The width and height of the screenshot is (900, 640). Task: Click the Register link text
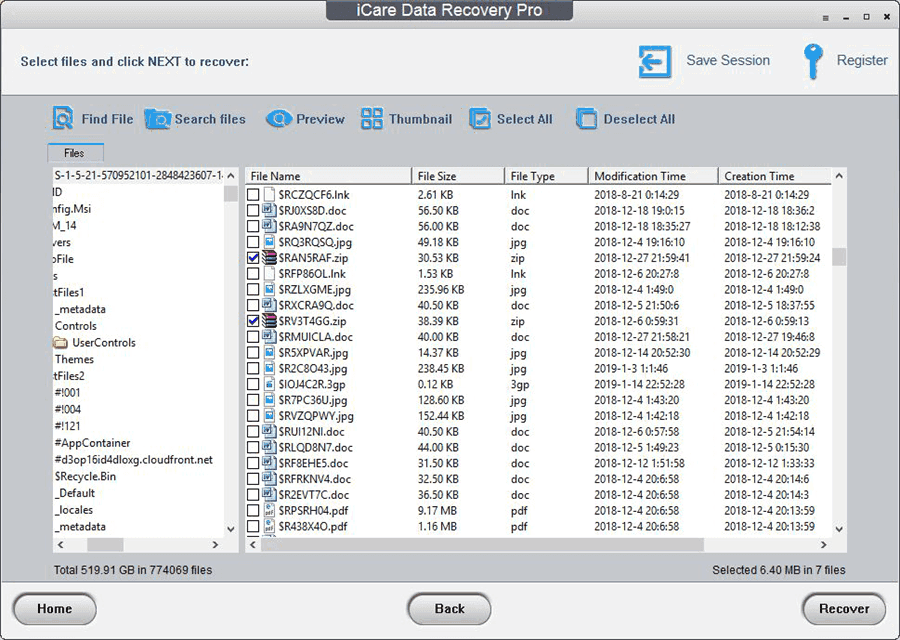point(862,60)
